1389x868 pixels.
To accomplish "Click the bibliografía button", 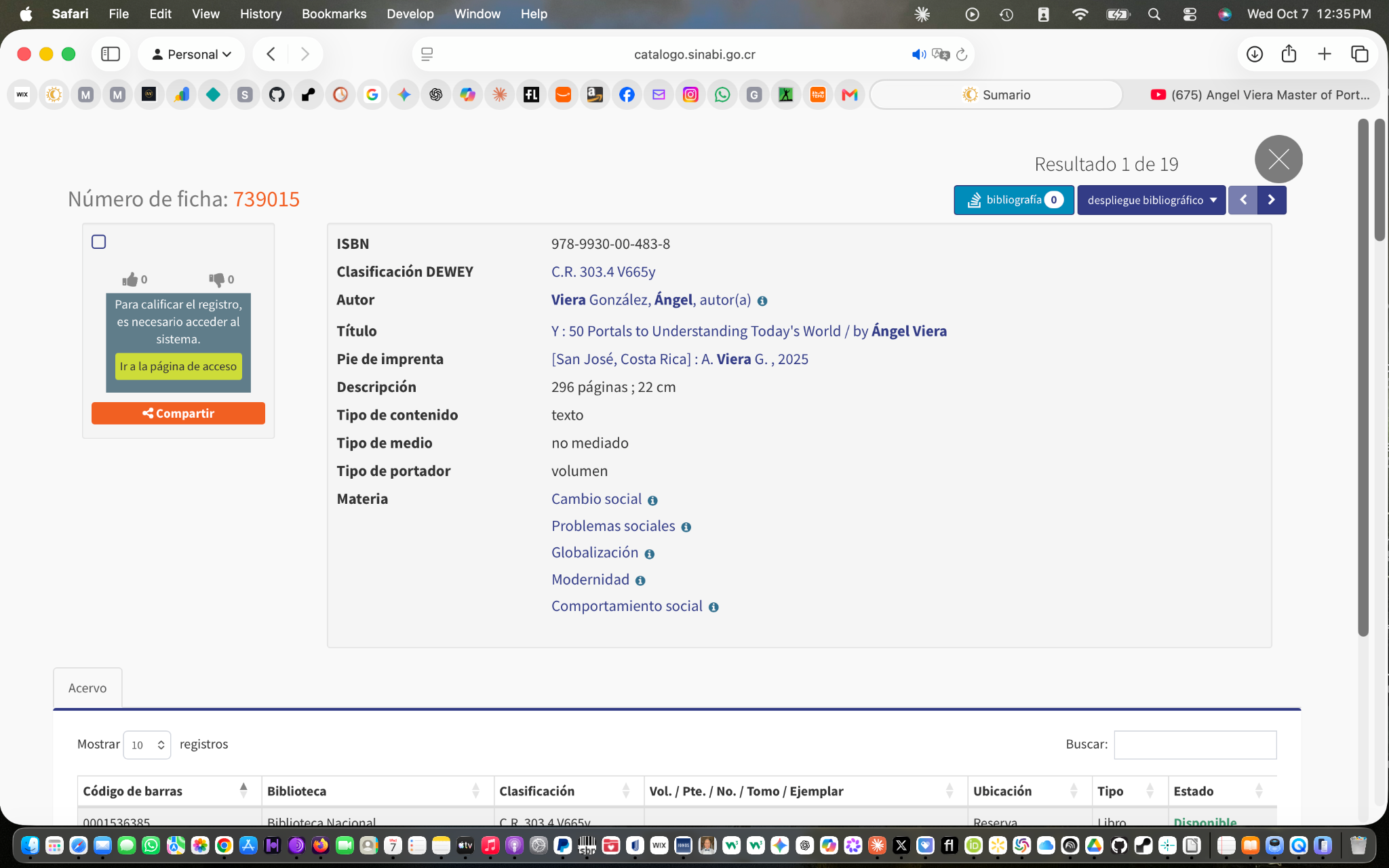I will [x=1014, y=200].
